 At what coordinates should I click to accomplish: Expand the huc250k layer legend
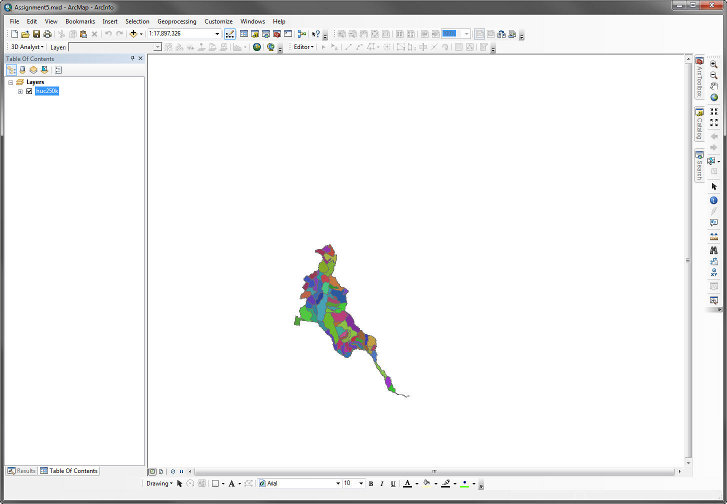click(20, 91)
